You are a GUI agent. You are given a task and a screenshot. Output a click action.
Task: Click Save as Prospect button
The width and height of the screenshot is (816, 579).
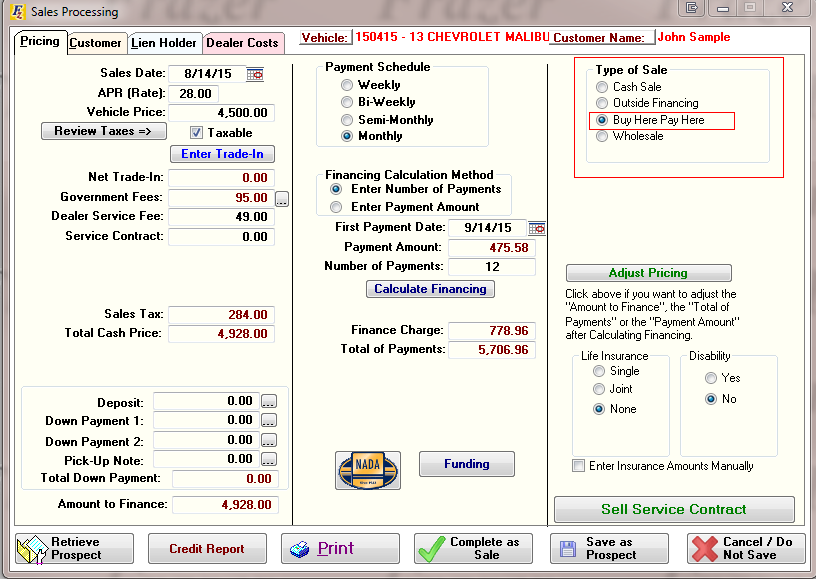click(609, 549)
